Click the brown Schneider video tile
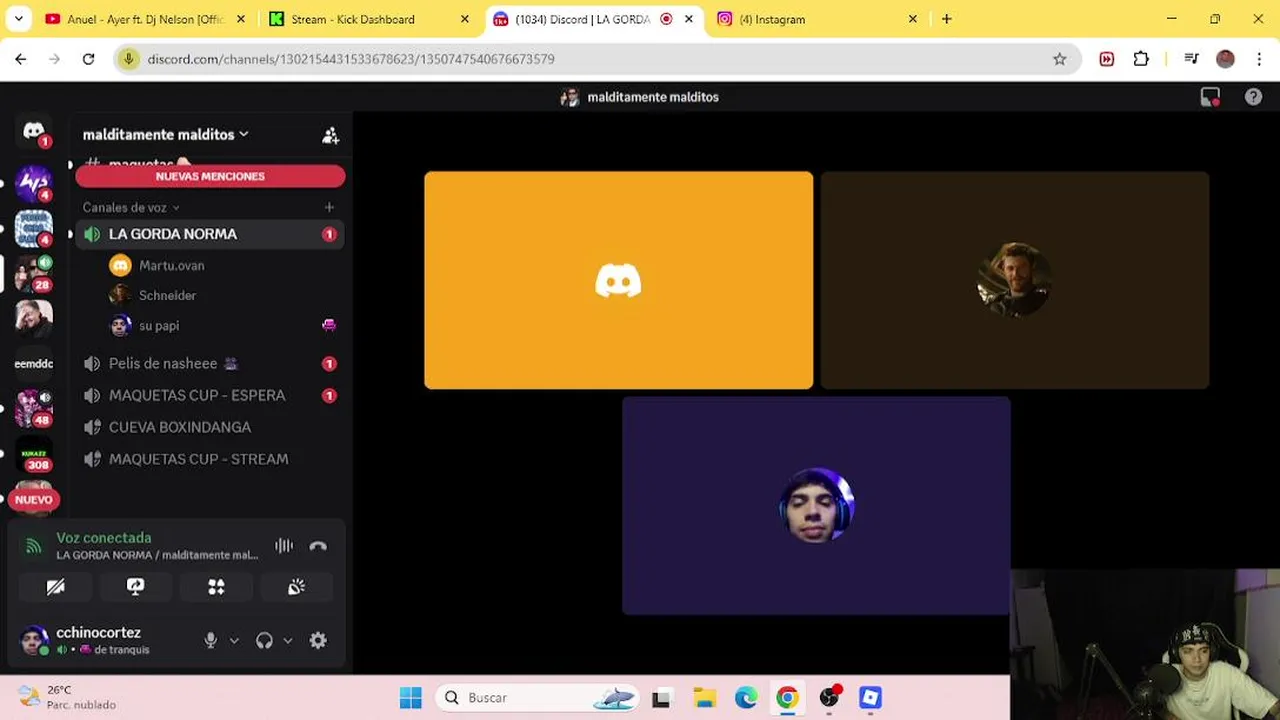Viewport: 1280px width, 720px height. pos(1014,280)
